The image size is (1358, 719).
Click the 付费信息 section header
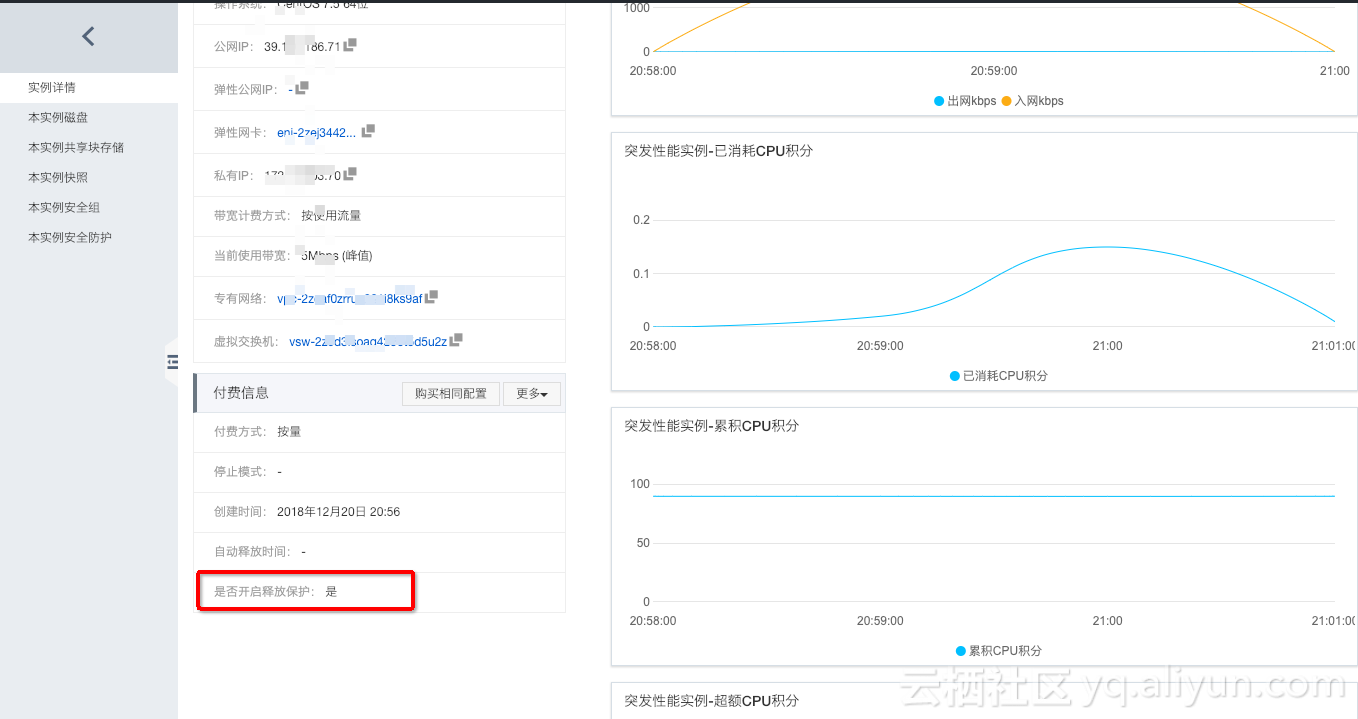coord(241,393)
